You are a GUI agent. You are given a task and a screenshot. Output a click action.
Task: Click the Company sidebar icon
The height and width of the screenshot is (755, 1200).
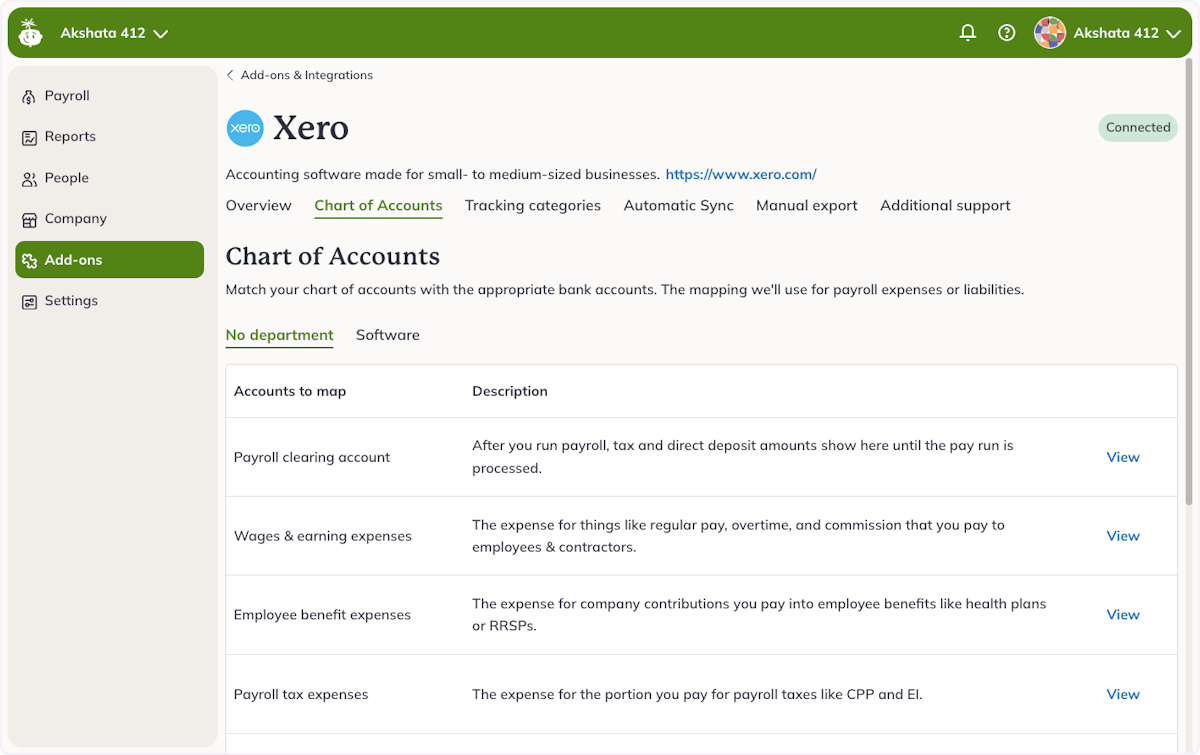[27, 218]
